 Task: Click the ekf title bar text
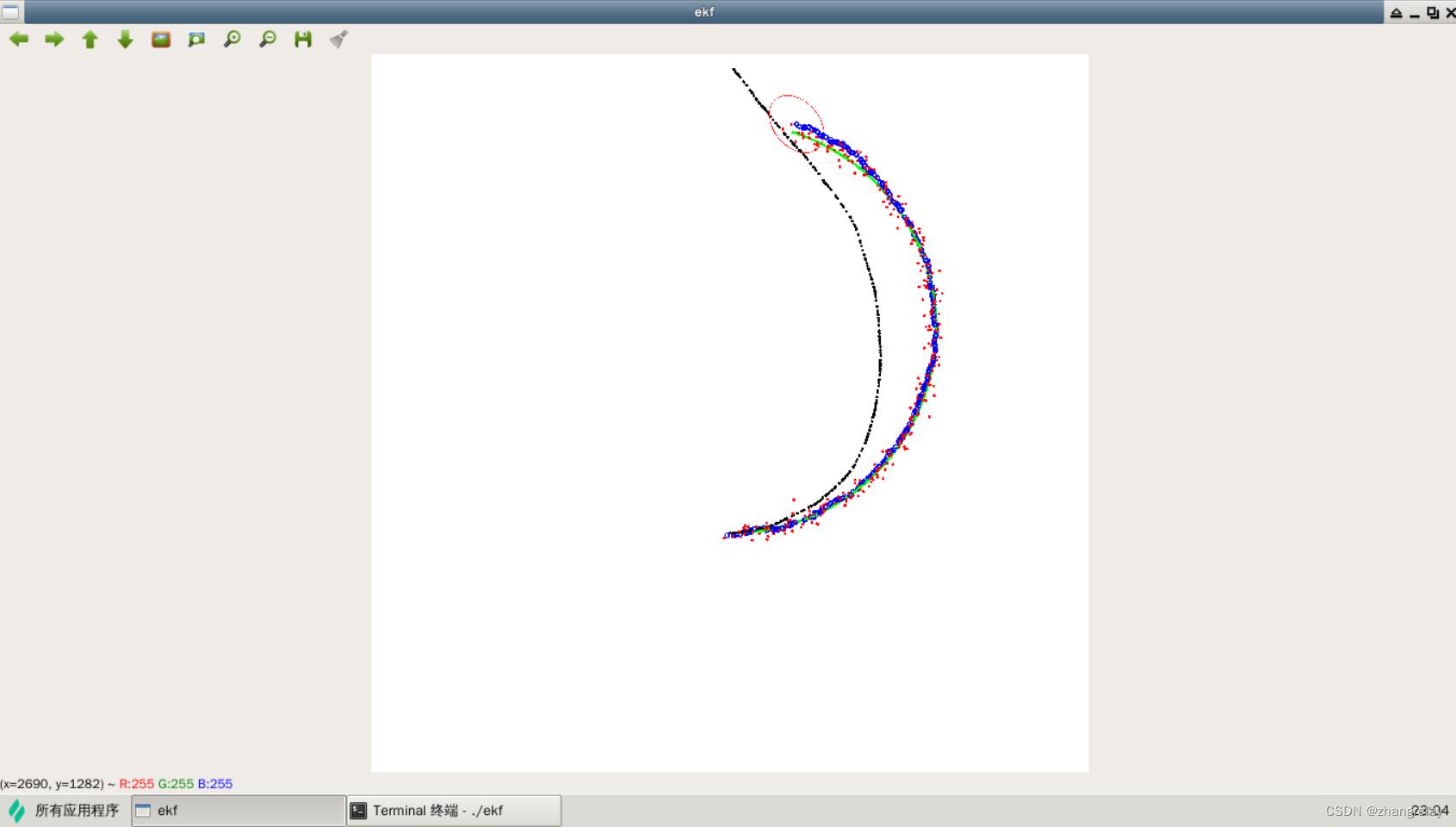704,12
